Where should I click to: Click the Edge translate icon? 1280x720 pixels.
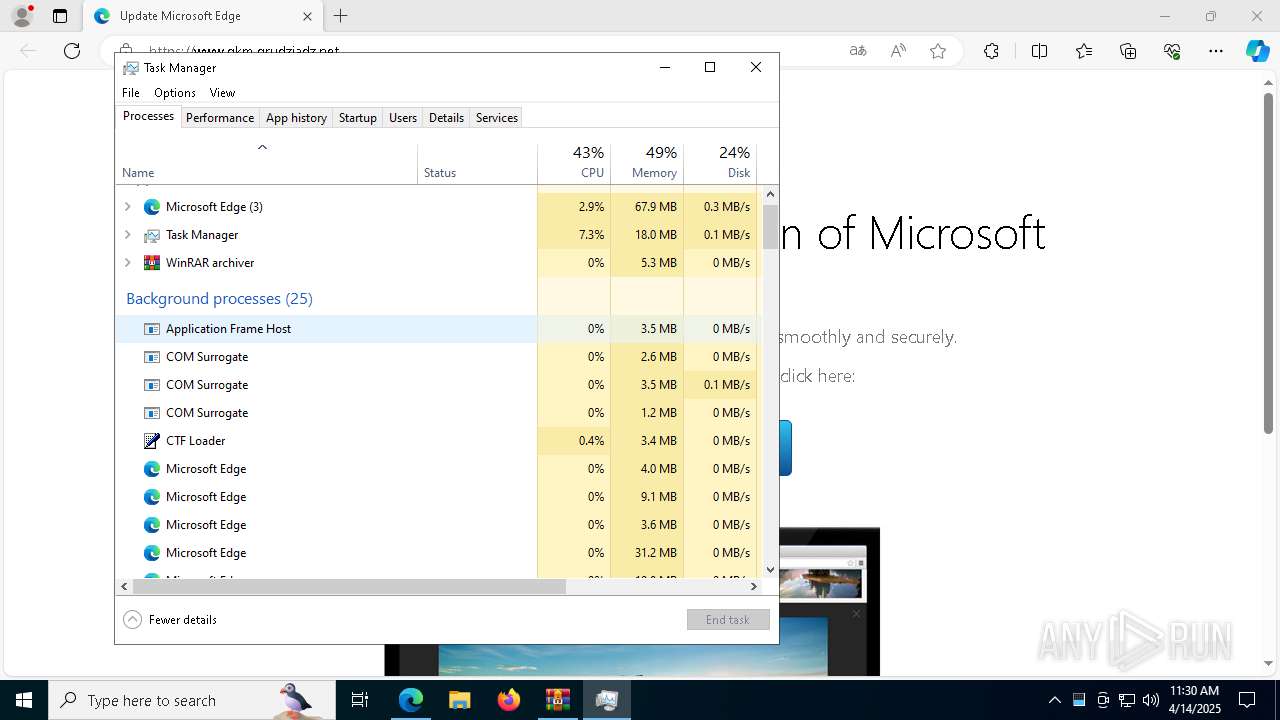pyautogui.click(x=858, y=51)
